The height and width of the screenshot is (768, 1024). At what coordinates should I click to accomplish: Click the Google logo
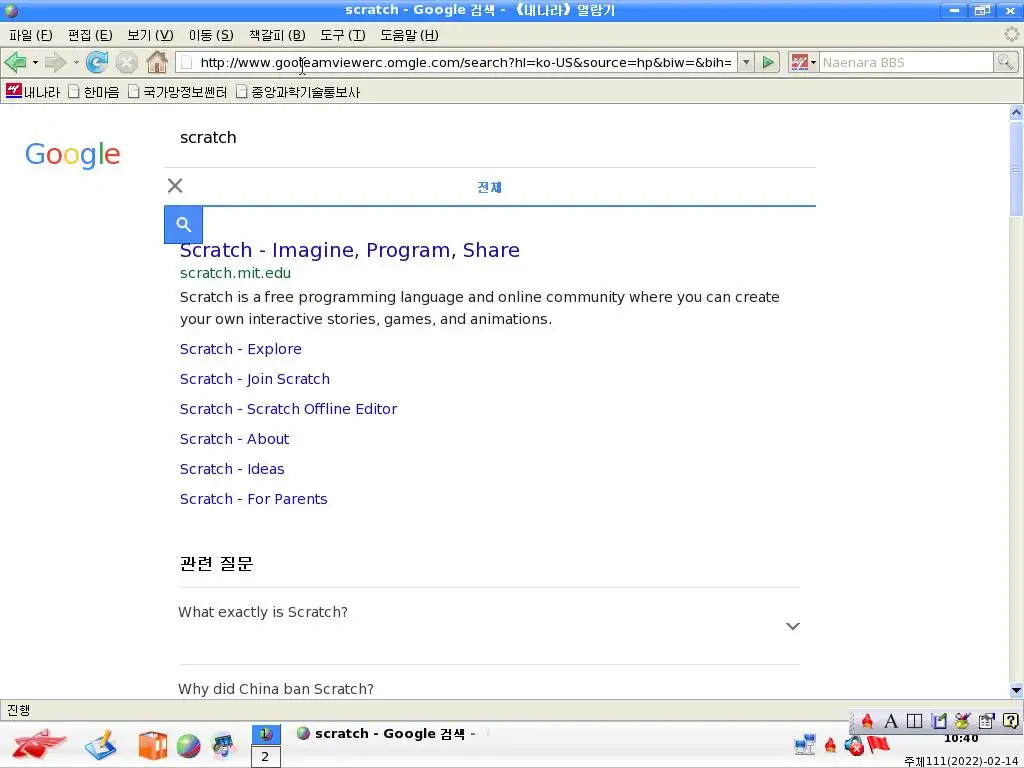coord(72,155)
